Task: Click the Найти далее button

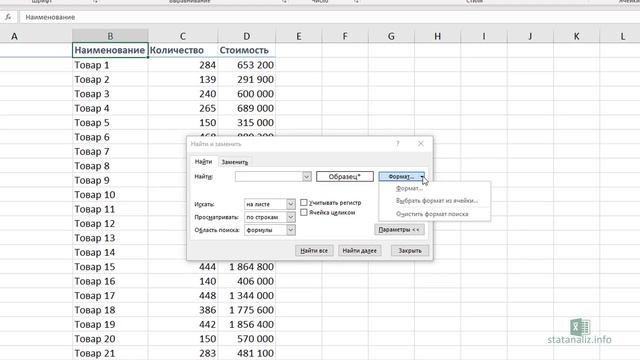Action: (x=360, y=251)
